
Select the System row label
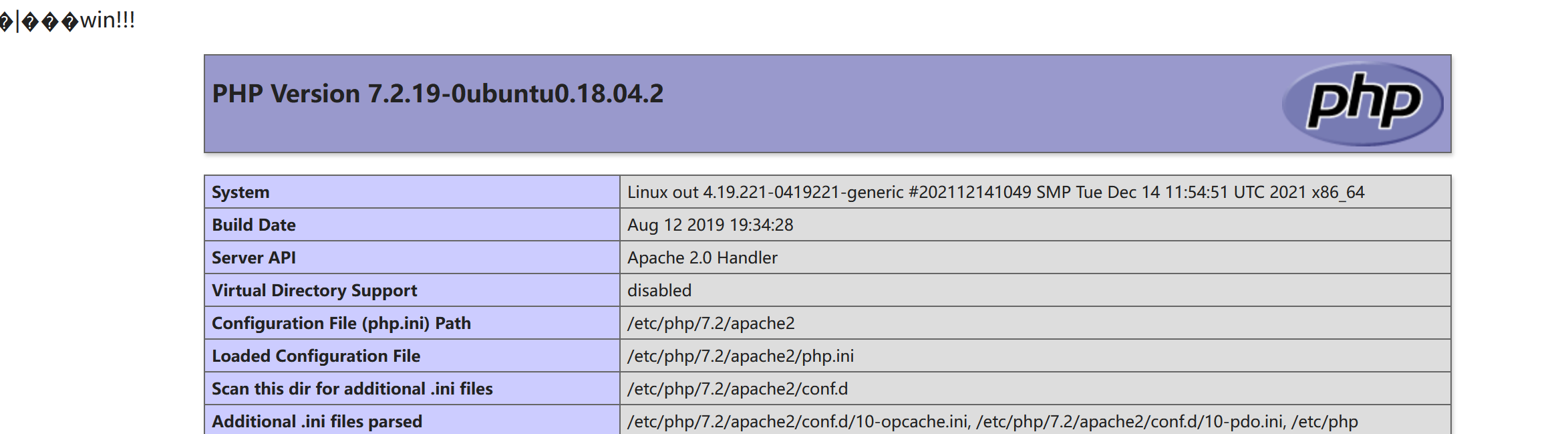[x=412, y=192]
